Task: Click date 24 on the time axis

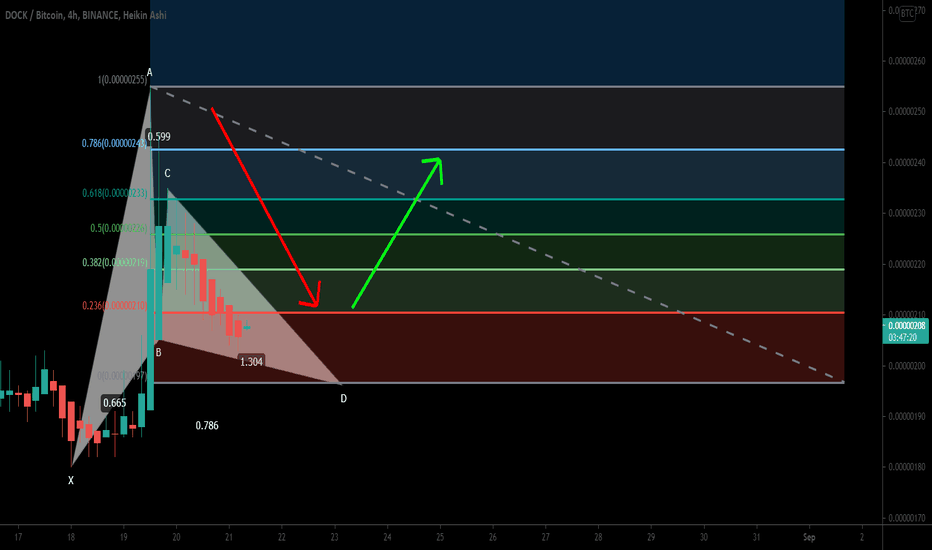Action: point(388,537)
